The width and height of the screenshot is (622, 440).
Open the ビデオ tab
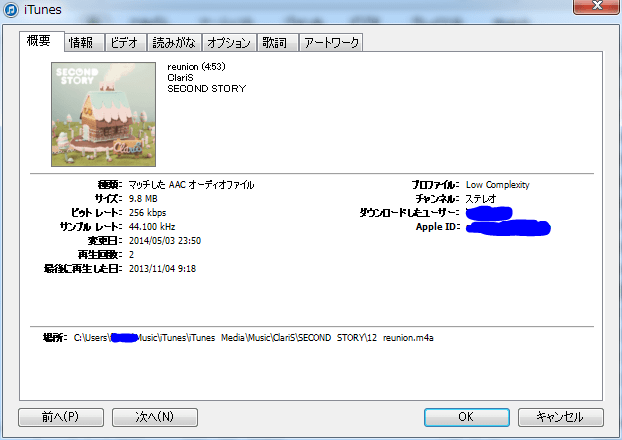pos(124,42)
